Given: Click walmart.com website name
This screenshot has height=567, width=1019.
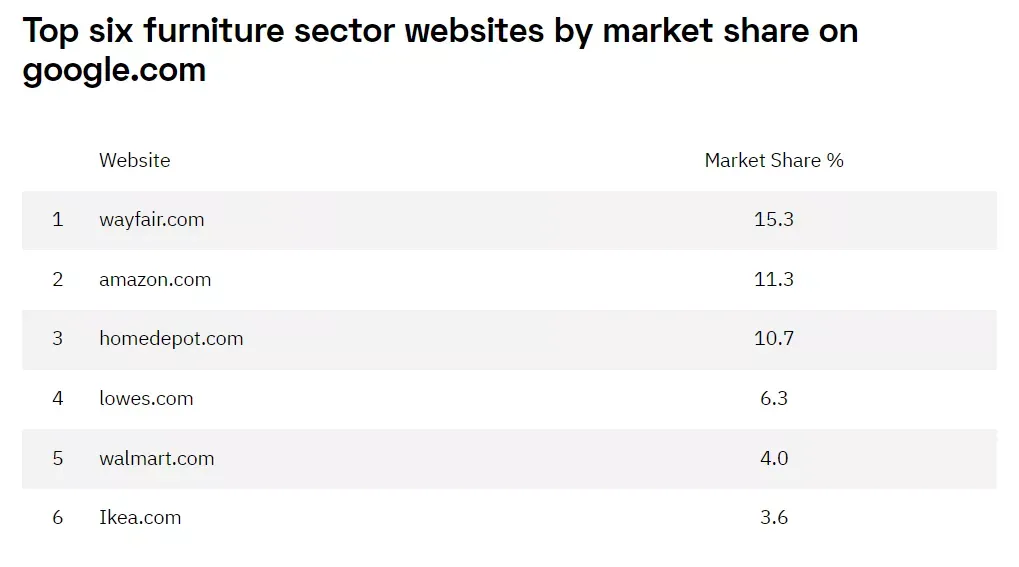Looking at the screenshot, I should [157, 458].
